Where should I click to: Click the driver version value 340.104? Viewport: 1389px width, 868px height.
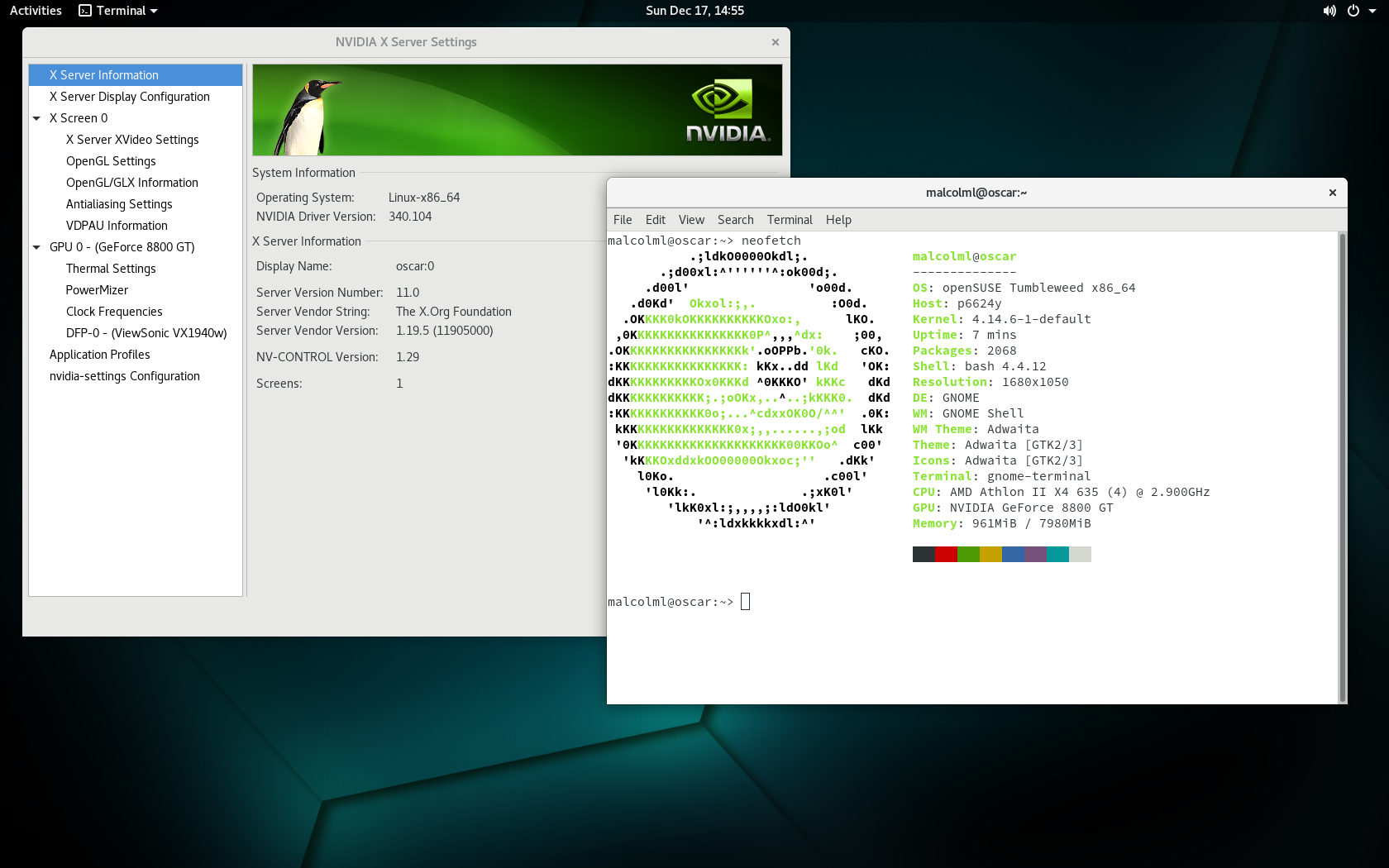click(x=410, y=217)
